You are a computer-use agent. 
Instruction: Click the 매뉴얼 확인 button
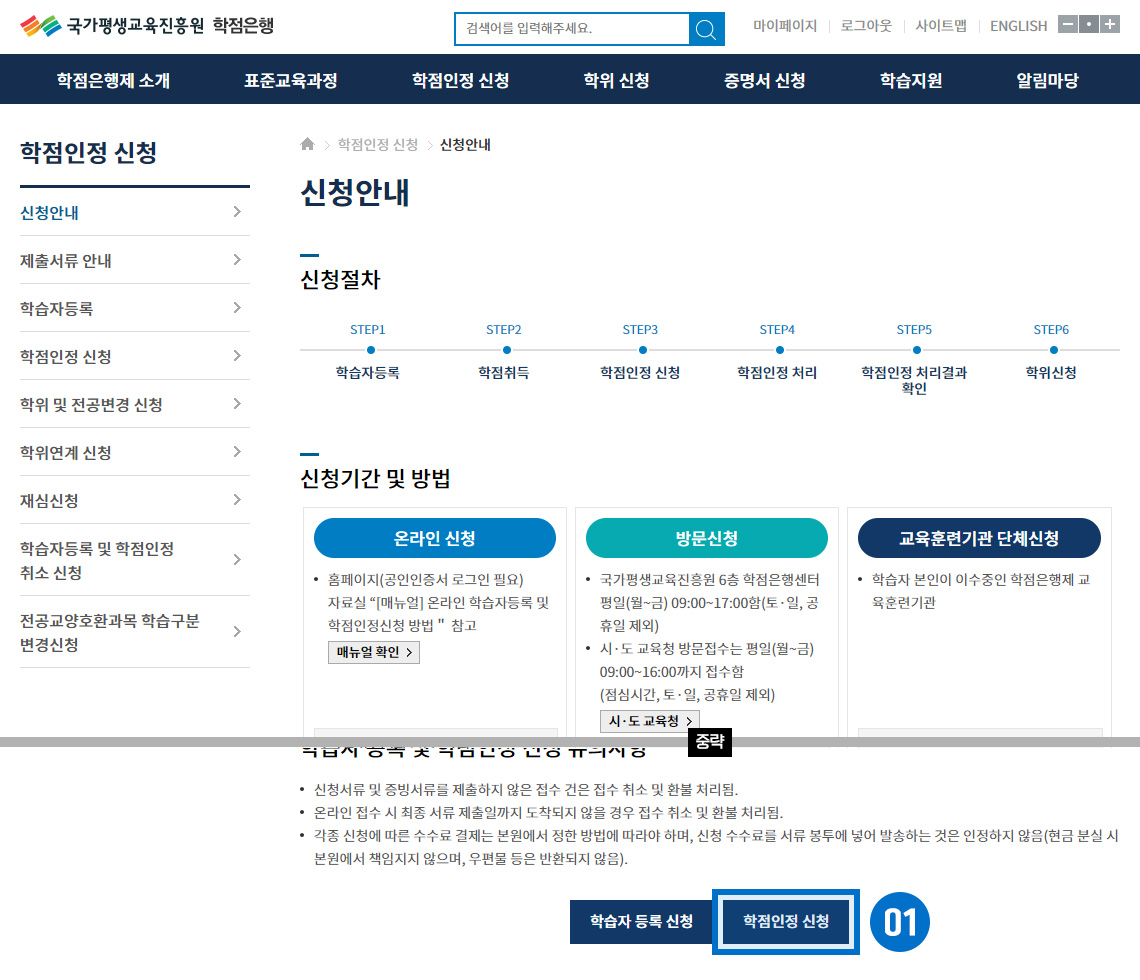click(x=374, y=652)
